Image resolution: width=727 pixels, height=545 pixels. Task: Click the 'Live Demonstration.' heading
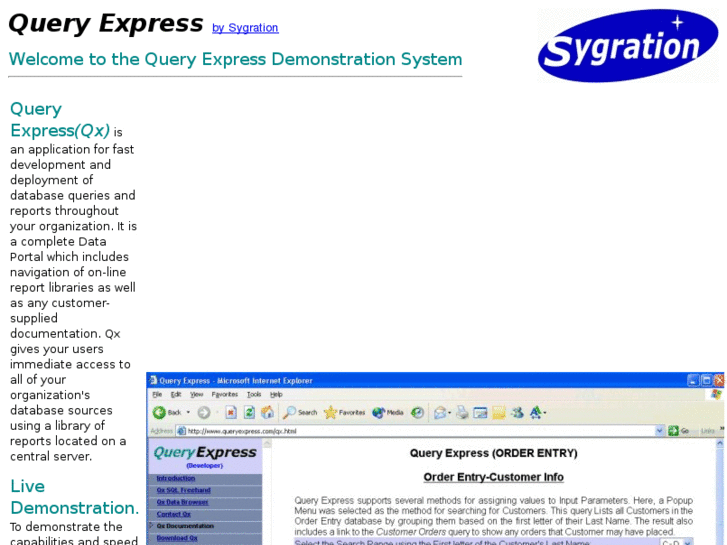click(x=74, y=497)
